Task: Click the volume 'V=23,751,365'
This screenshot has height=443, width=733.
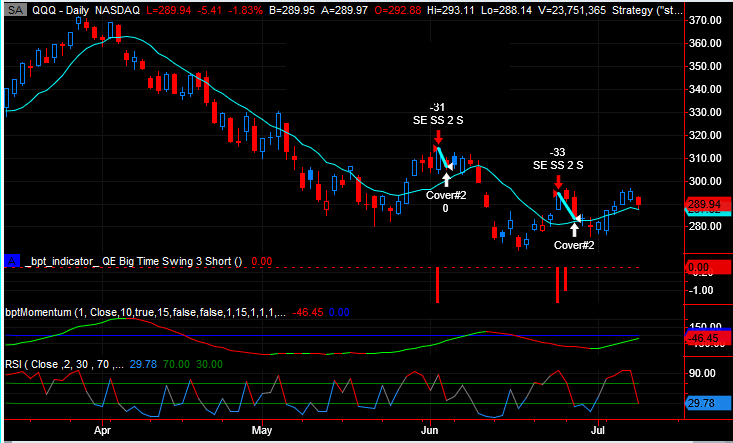Action: tap(574, 10)
